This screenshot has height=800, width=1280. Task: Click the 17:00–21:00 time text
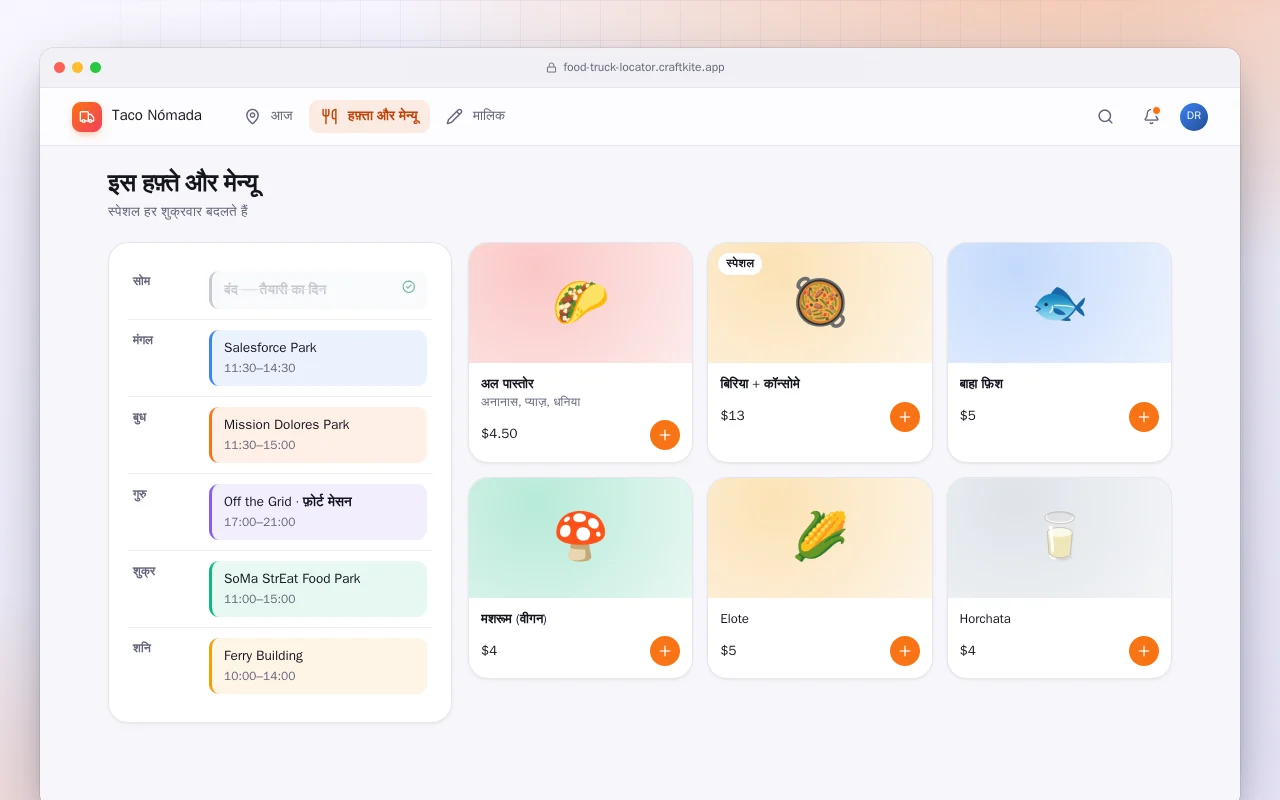point(260,522)
